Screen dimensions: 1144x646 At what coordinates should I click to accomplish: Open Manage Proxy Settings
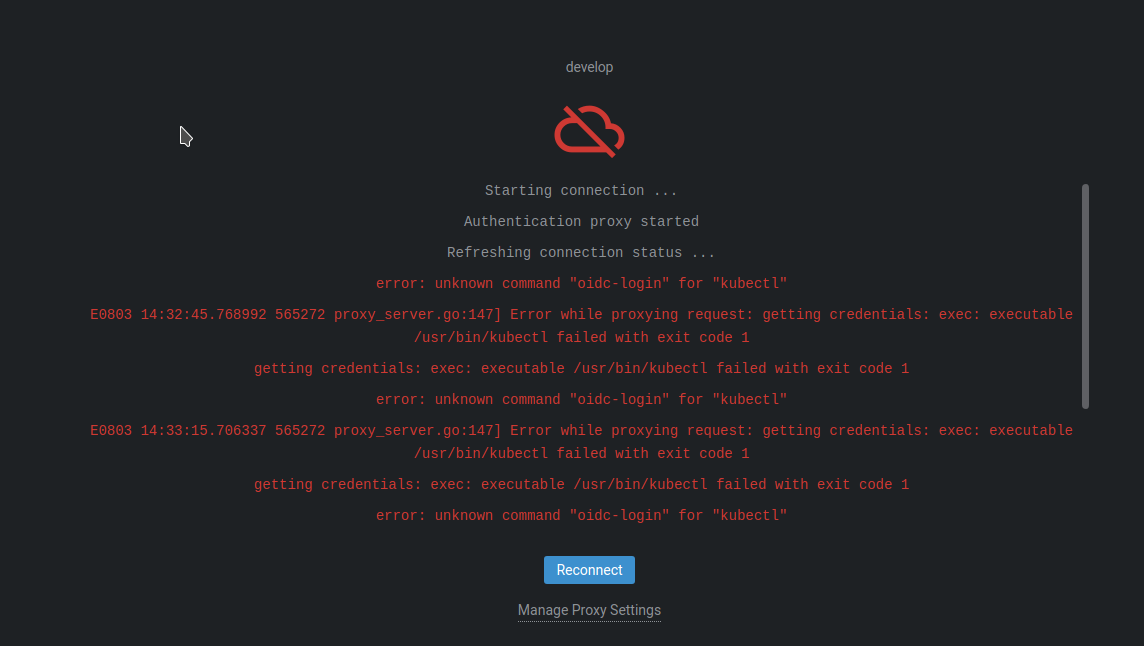(x=589, y=610)
